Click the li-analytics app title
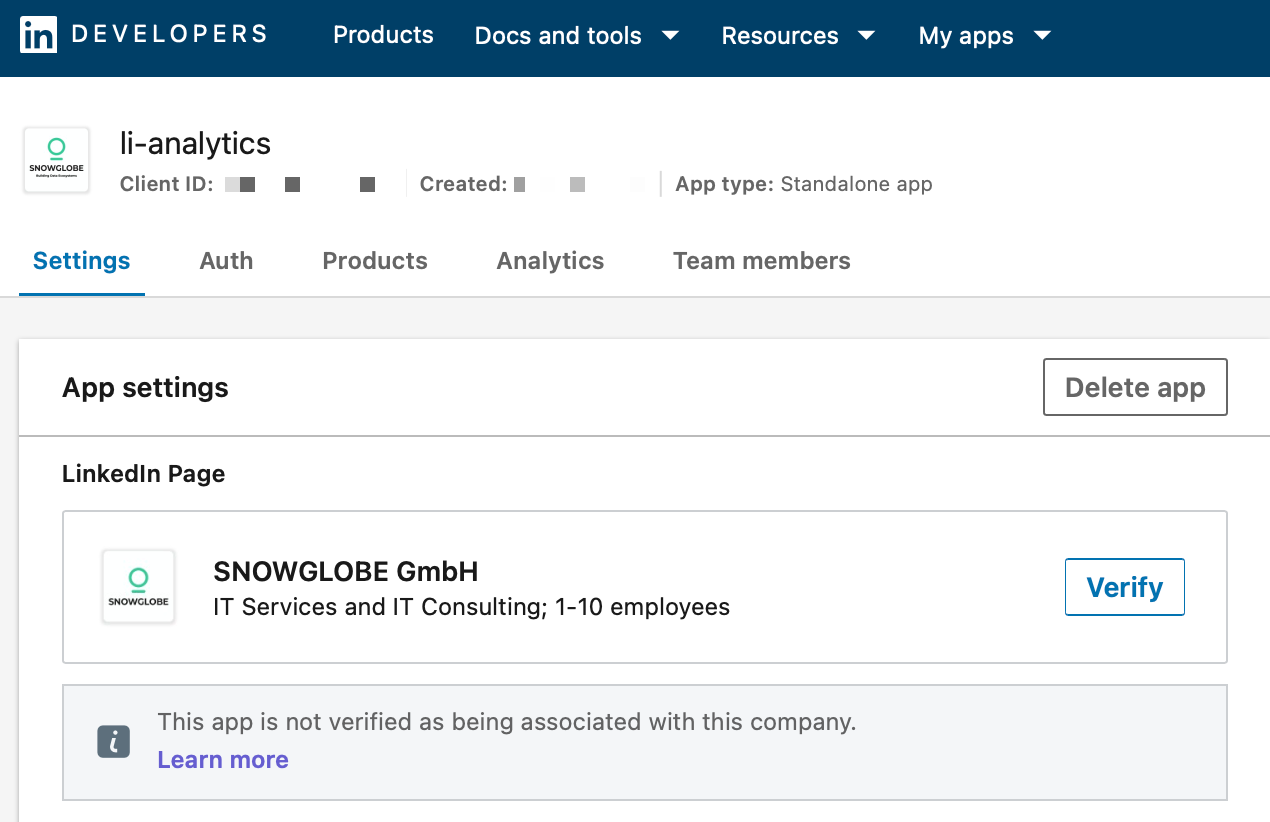 click(x=195, y=143)
